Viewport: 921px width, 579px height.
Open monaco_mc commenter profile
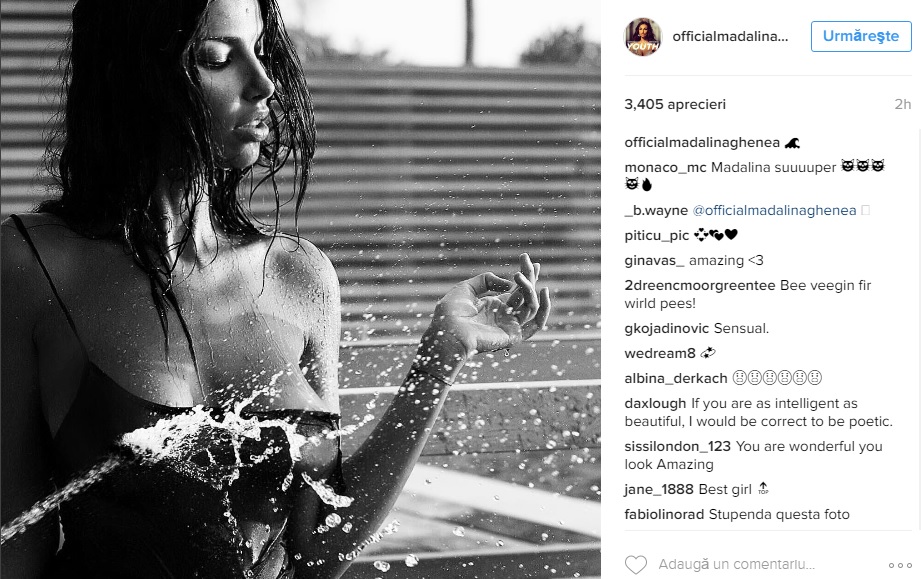(665, 167)
